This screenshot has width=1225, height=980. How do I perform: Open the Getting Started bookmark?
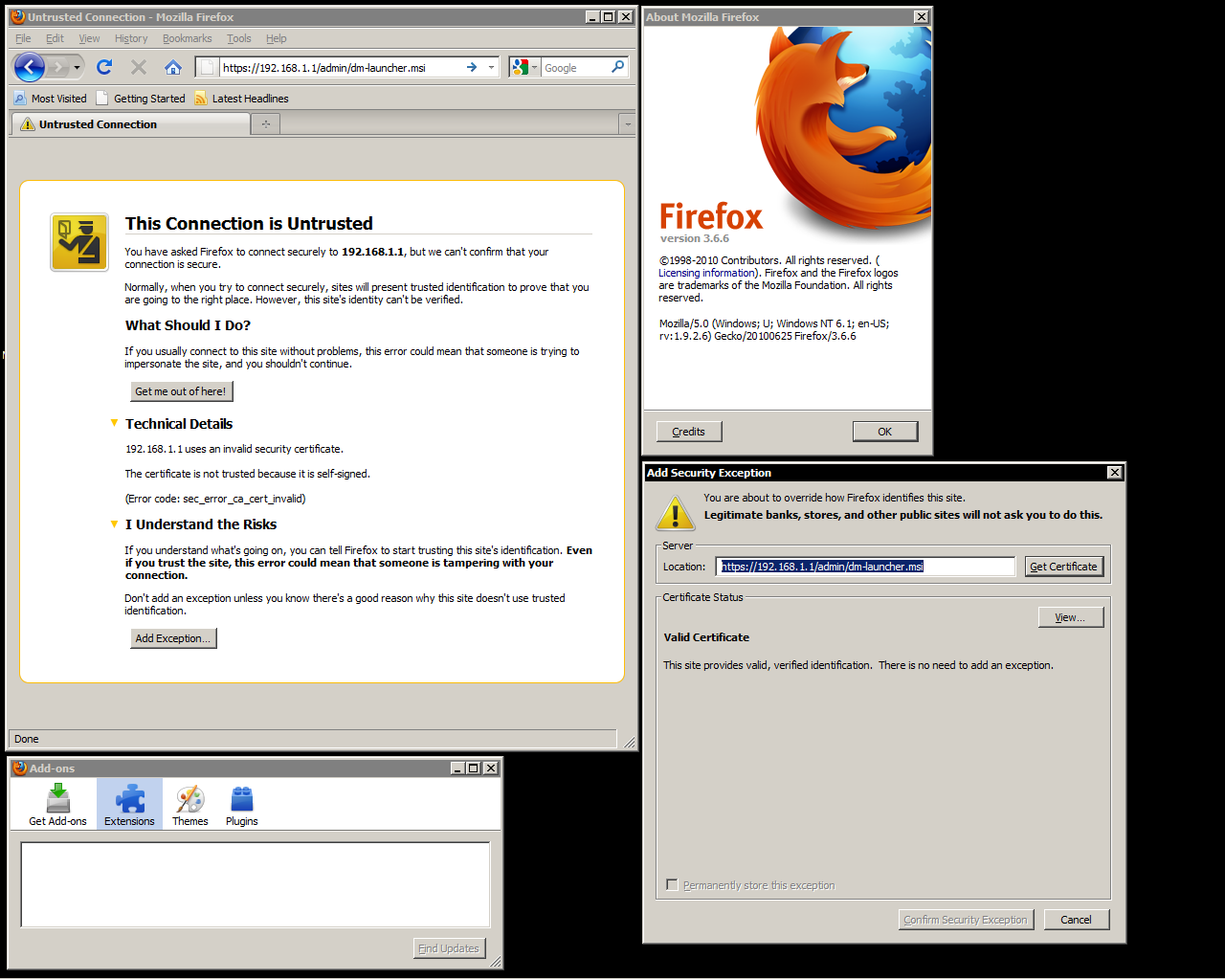point(141,99)
